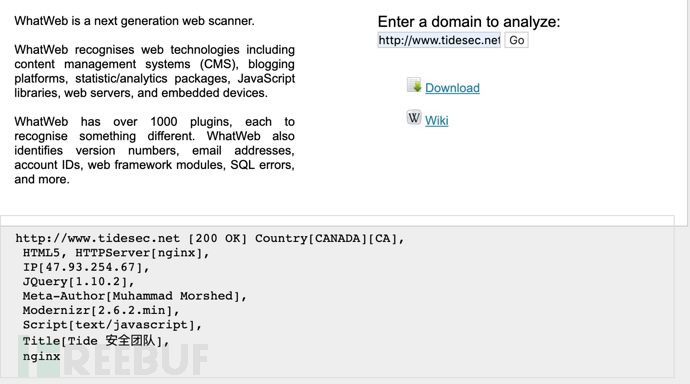The width and height of the screenshot is (690, 384).
Task: Click the 'next generation web scanner' sentence
Action: (134, 21)
